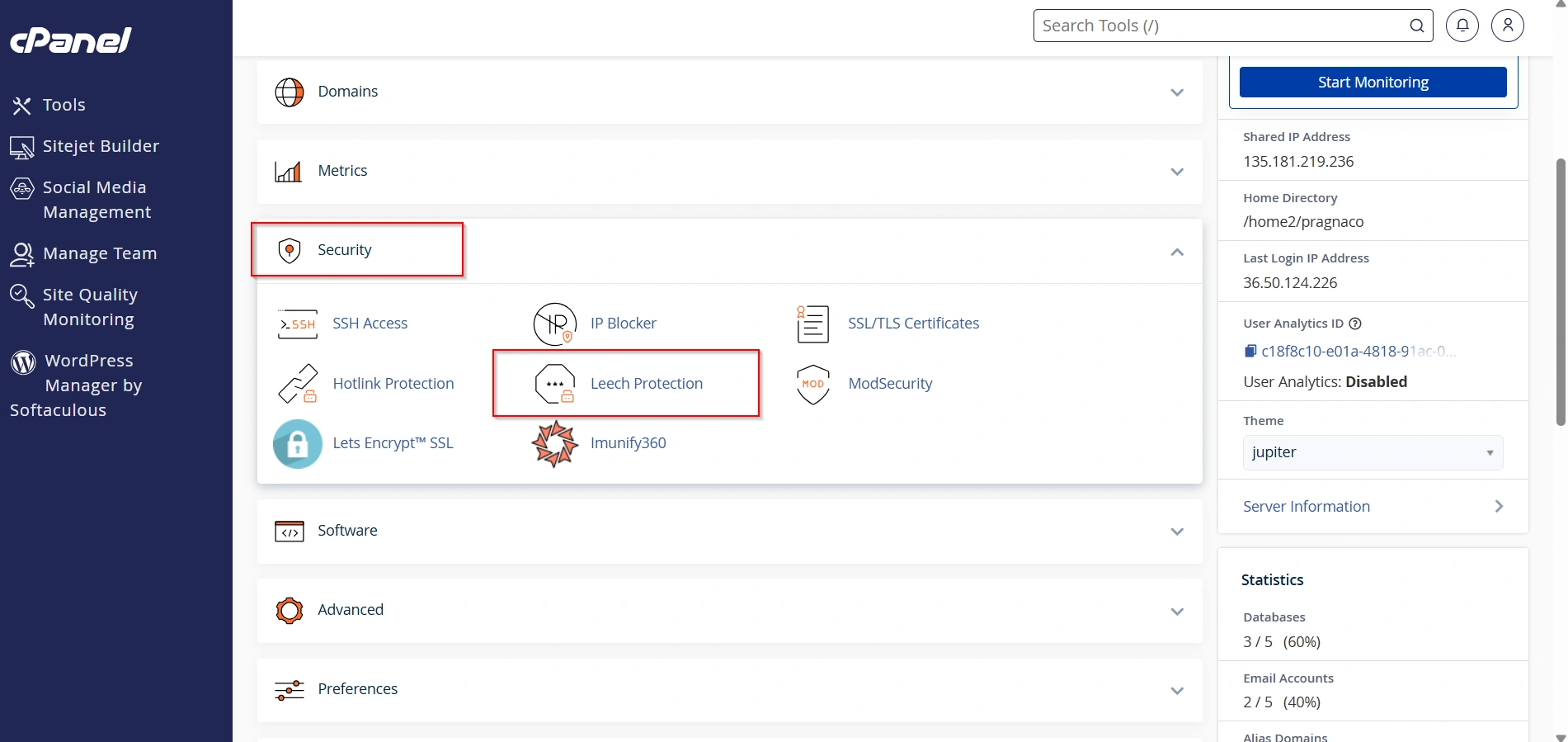The width and height of the screenshot is (1568, 742).
Task: Click the Preferences sliders icon
Action: [x=290, y=690]
